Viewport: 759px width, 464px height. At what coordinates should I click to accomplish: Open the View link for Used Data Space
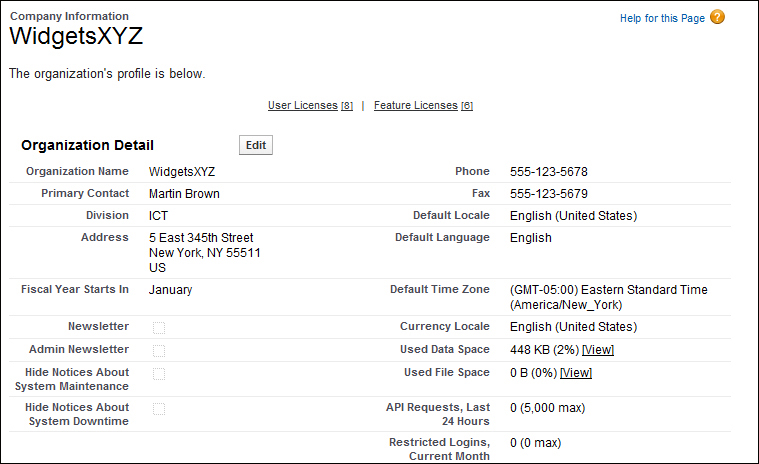click(598, 350)
